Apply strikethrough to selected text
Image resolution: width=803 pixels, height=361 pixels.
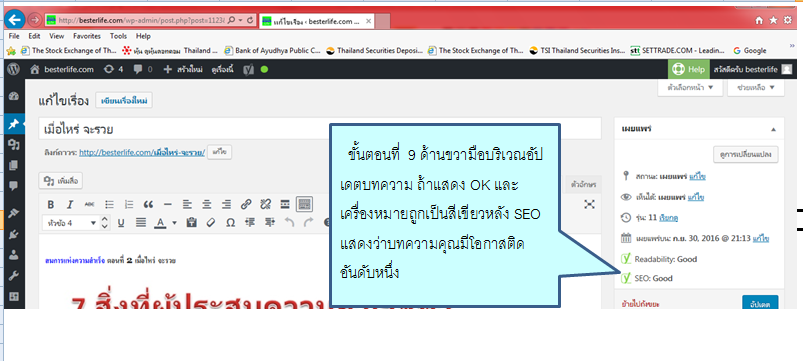90,204
